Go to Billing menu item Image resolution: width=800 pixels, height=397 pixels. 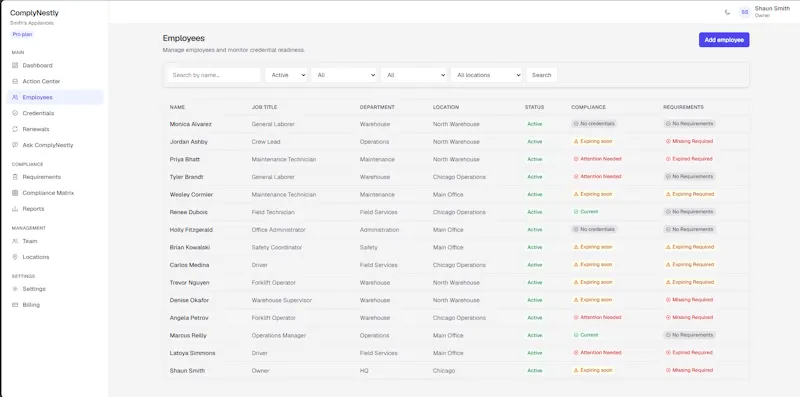pos(55,305)
